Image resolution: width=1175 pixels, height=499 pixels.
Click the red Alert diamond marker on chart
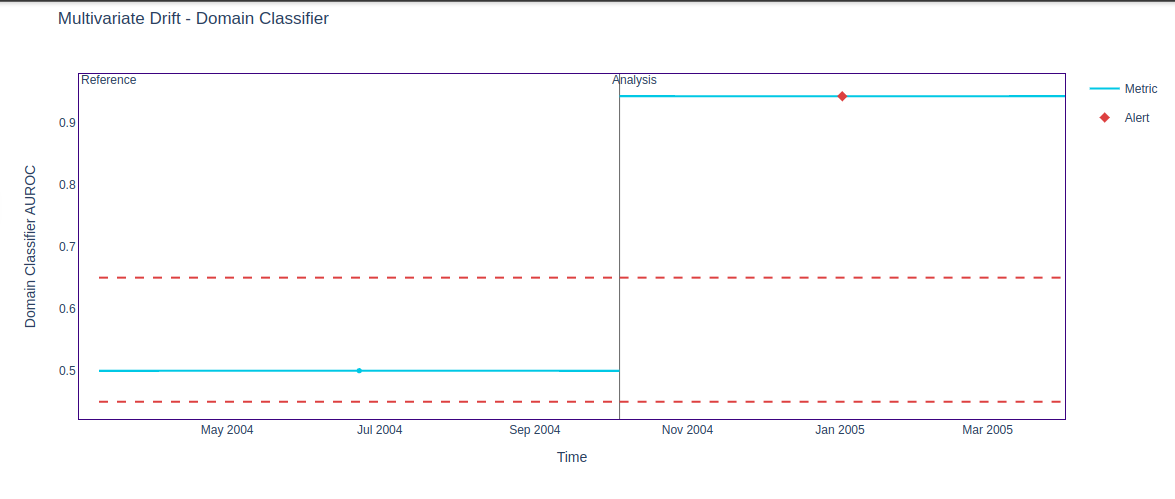pos(842,96)
